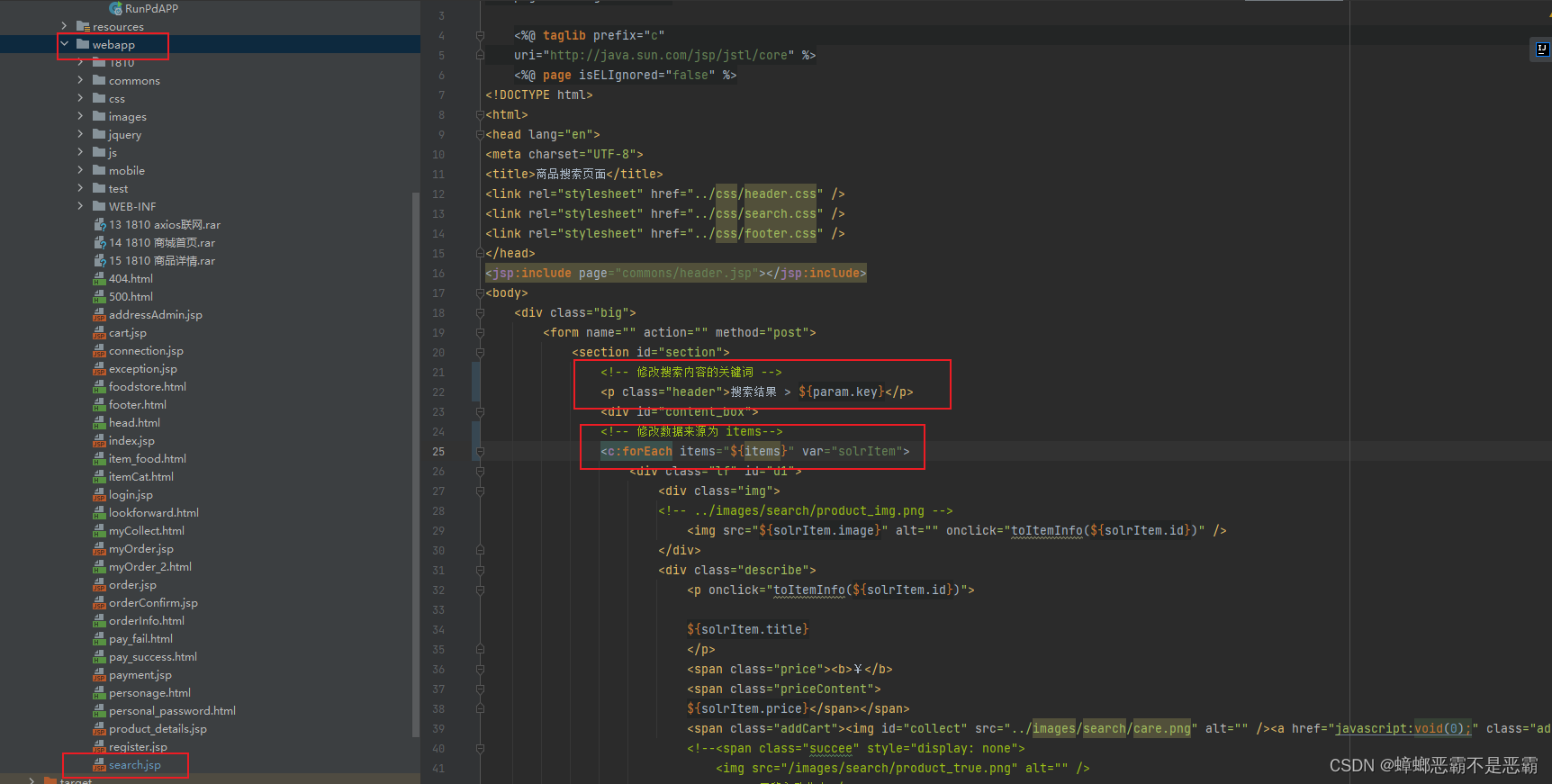Screen dimensions: 1552x784
Task: Open head.html in project tree
Action: tap(134, 422)
